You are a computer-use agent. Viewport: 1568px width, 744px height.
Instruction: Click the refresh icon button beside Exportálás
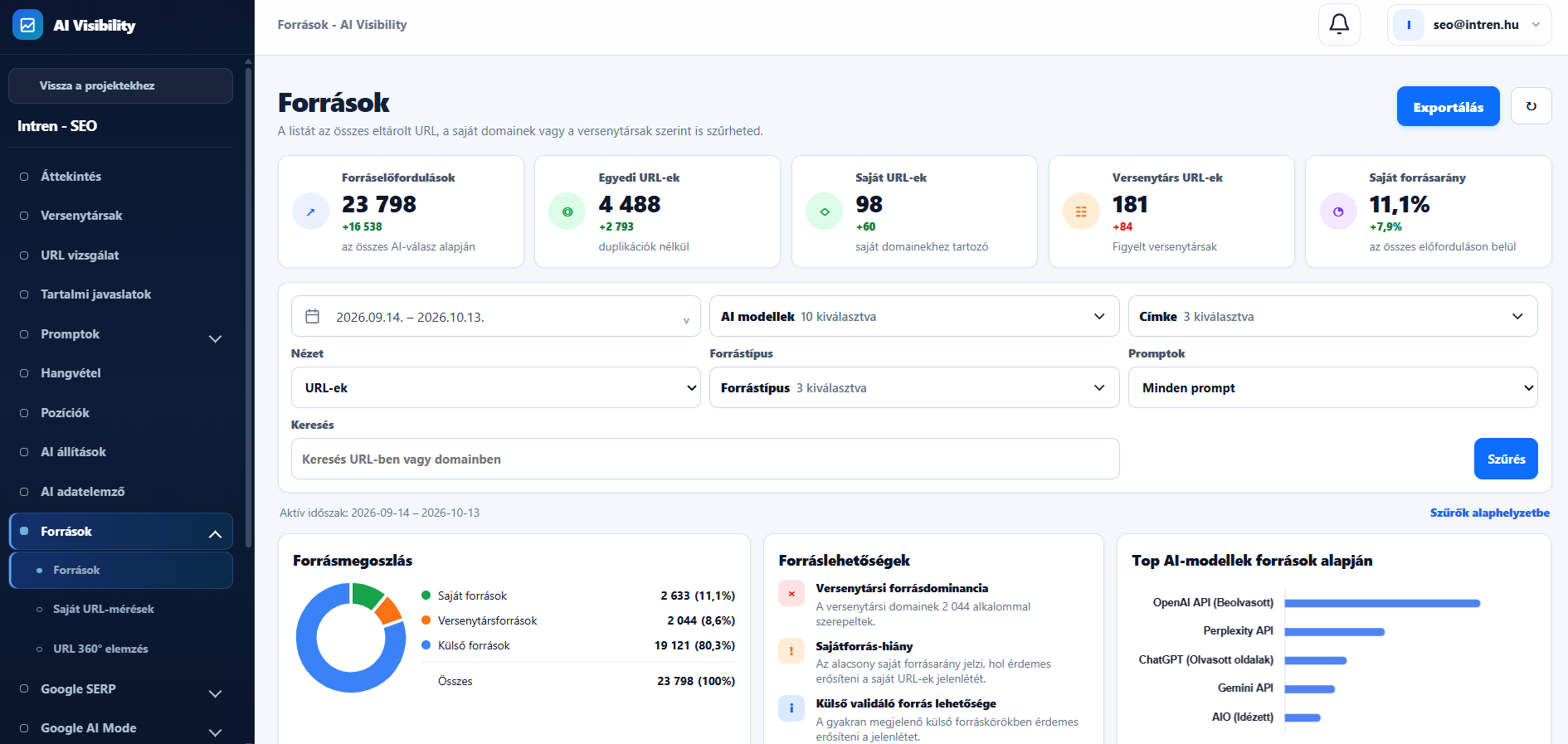1531,106
